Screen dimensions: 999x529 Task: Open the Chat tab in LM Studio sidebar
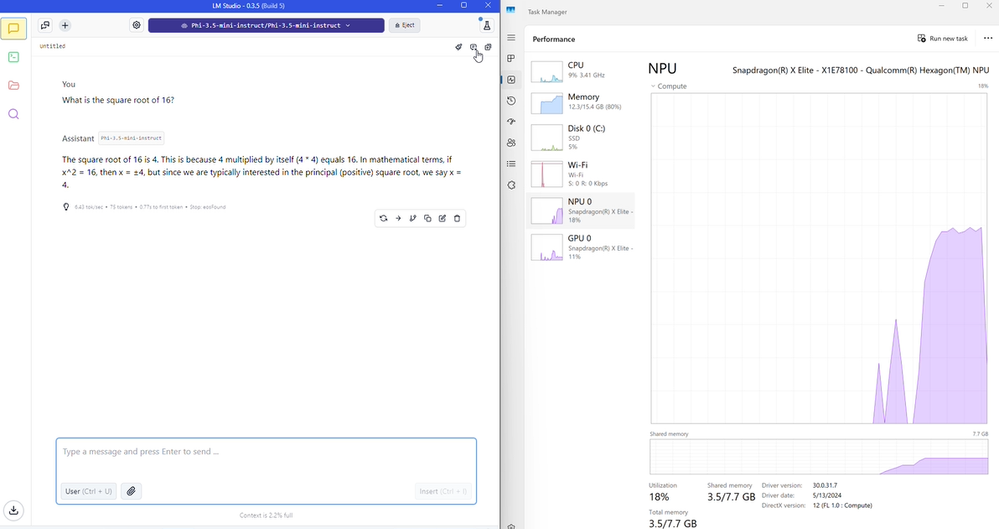coord(13,29)
